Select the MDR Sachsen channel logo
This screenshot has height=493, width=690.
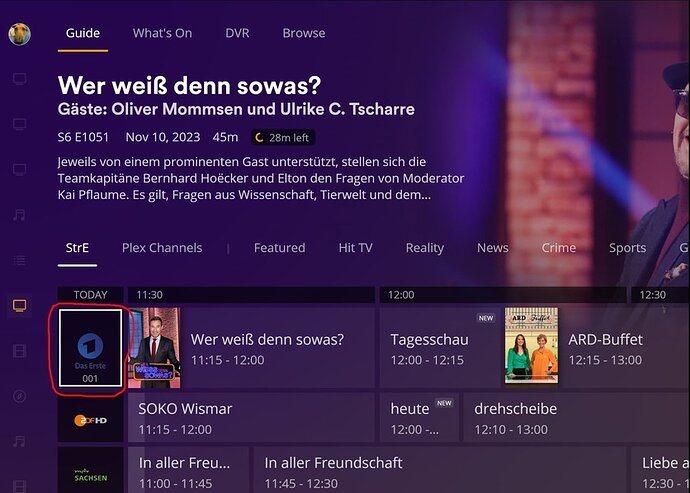[x=90, y=475]
